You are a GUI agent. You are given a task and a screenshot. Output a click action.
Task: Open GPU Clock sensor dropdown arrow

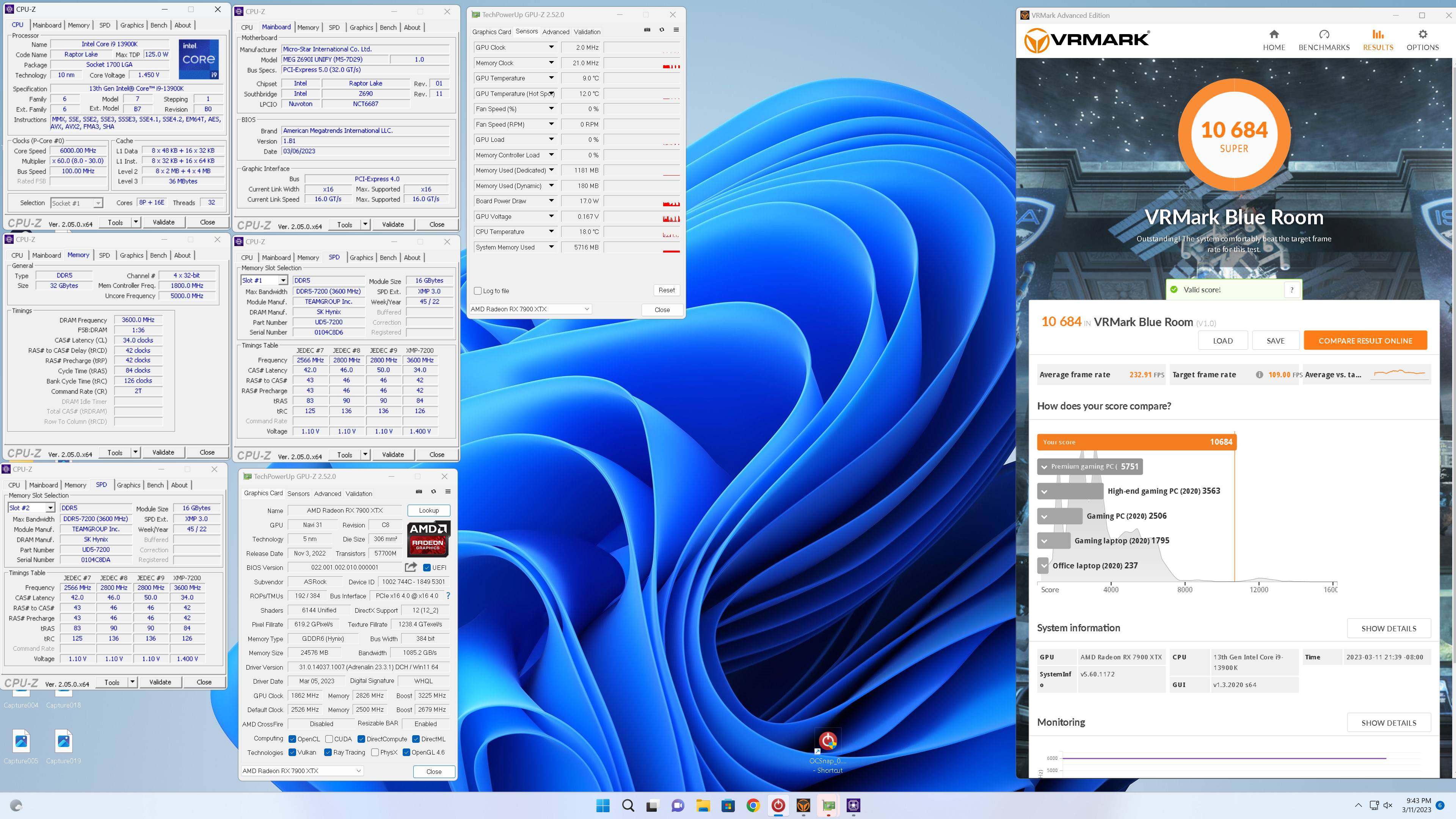pos(551,47)
